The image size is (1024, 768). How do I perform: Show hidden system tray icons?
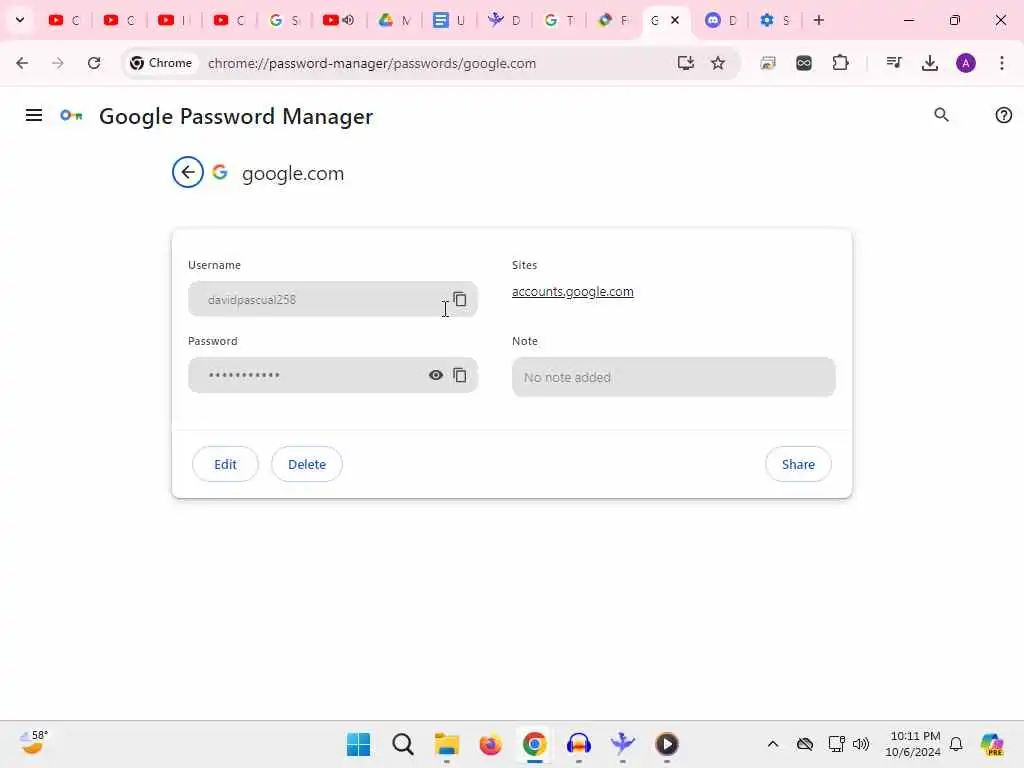click(773, 744)
